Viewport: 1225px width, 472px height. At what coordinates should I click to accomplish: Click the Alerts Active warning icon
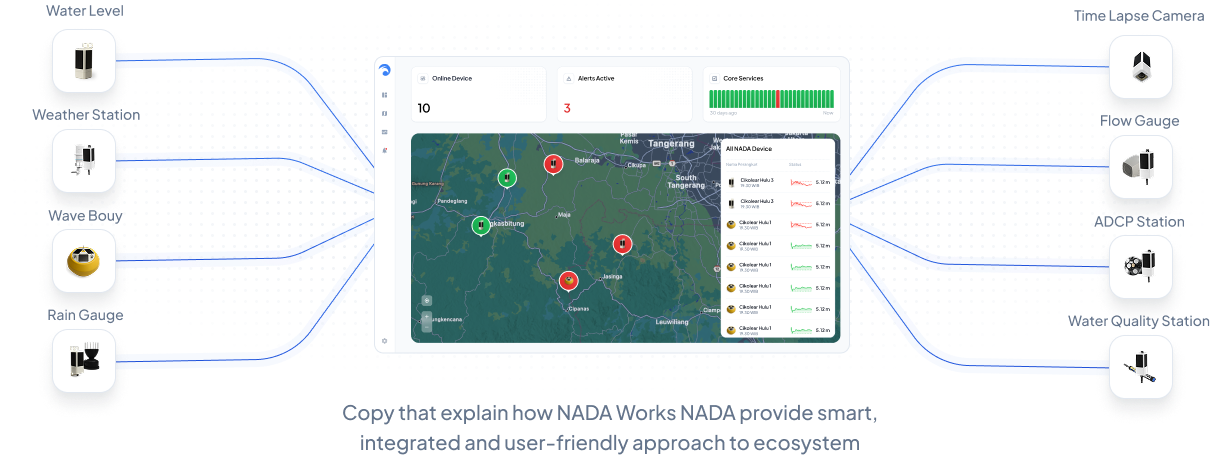[x=569, y=78]
